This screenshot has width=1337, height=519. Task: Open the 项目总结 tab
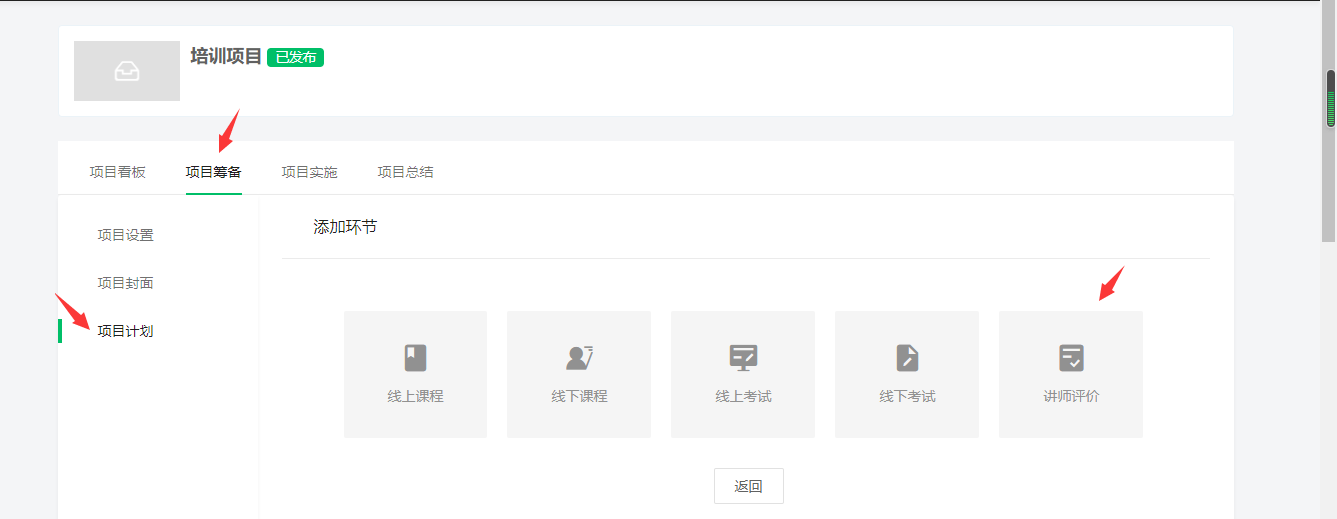tap(405, 172)
